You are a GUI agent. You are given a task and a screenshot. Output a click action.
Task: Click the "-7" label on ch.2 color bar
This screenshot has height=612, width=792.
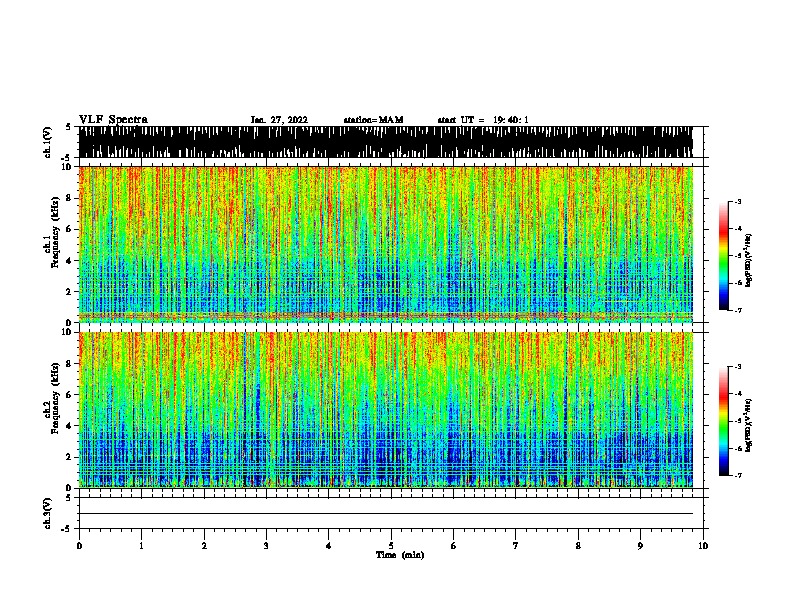[x=738, y=475]
